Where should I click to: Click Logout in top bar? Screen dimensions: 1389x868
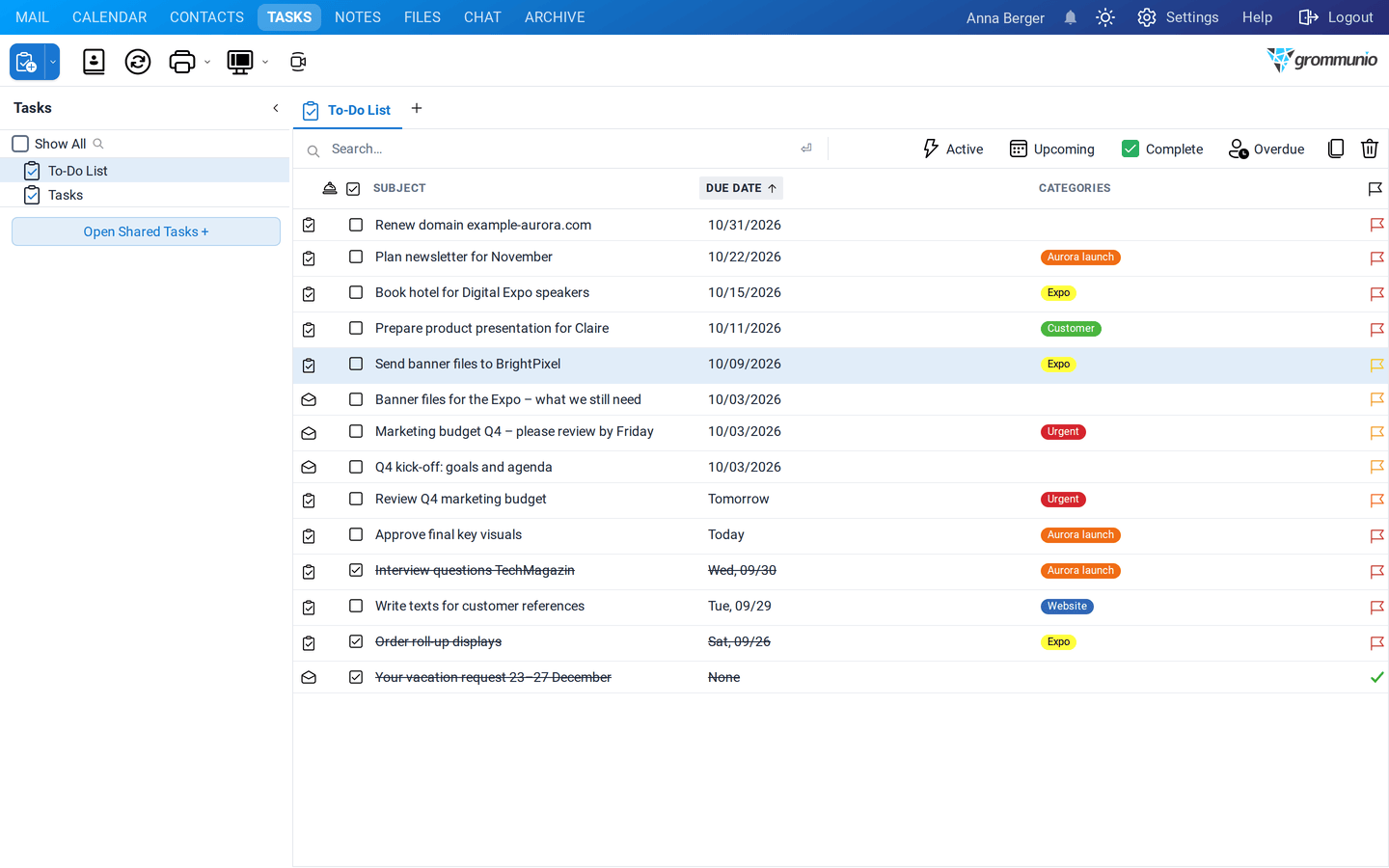coord(1336,17)
